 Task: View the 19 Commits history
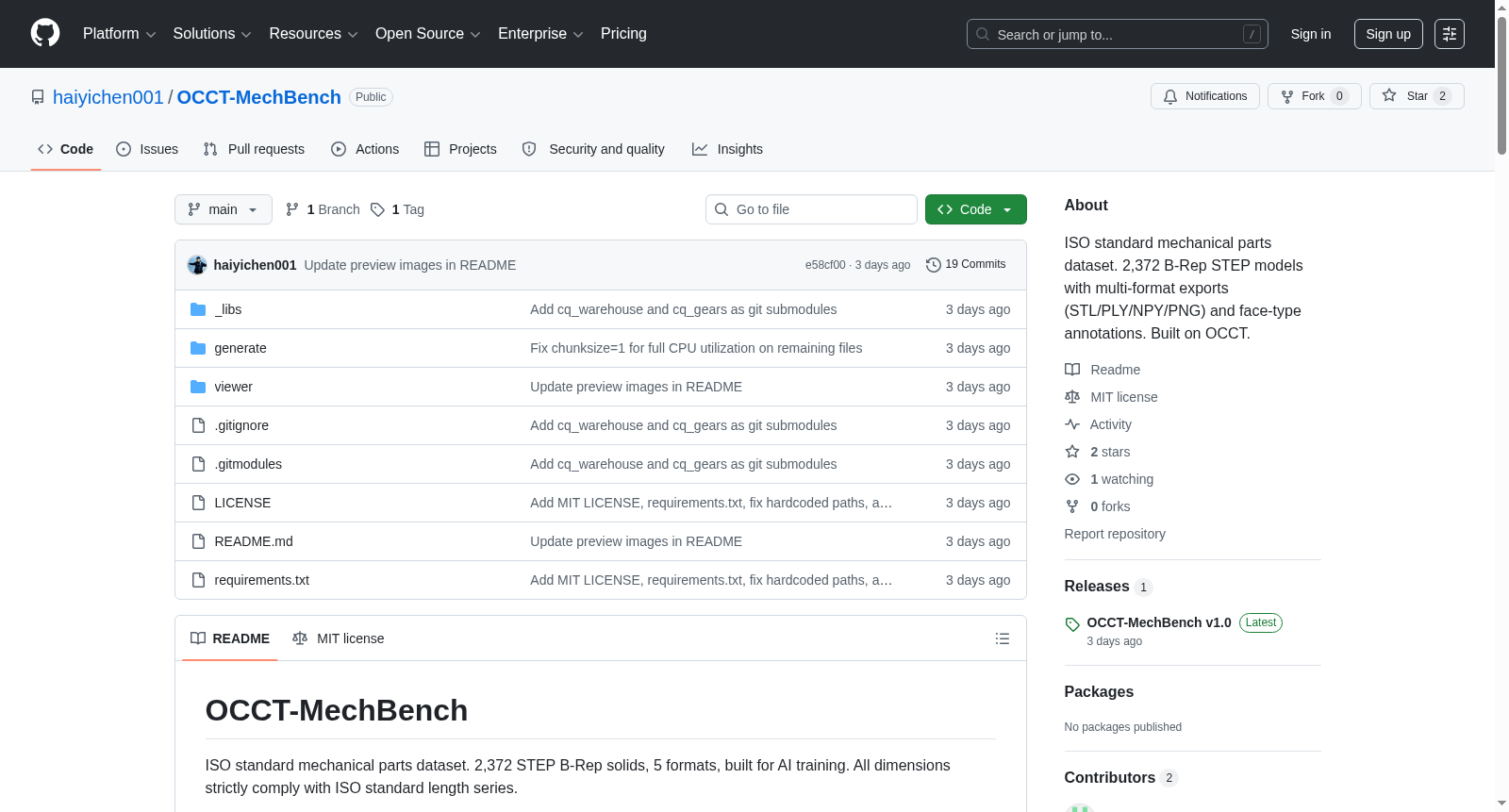(967, 265)
